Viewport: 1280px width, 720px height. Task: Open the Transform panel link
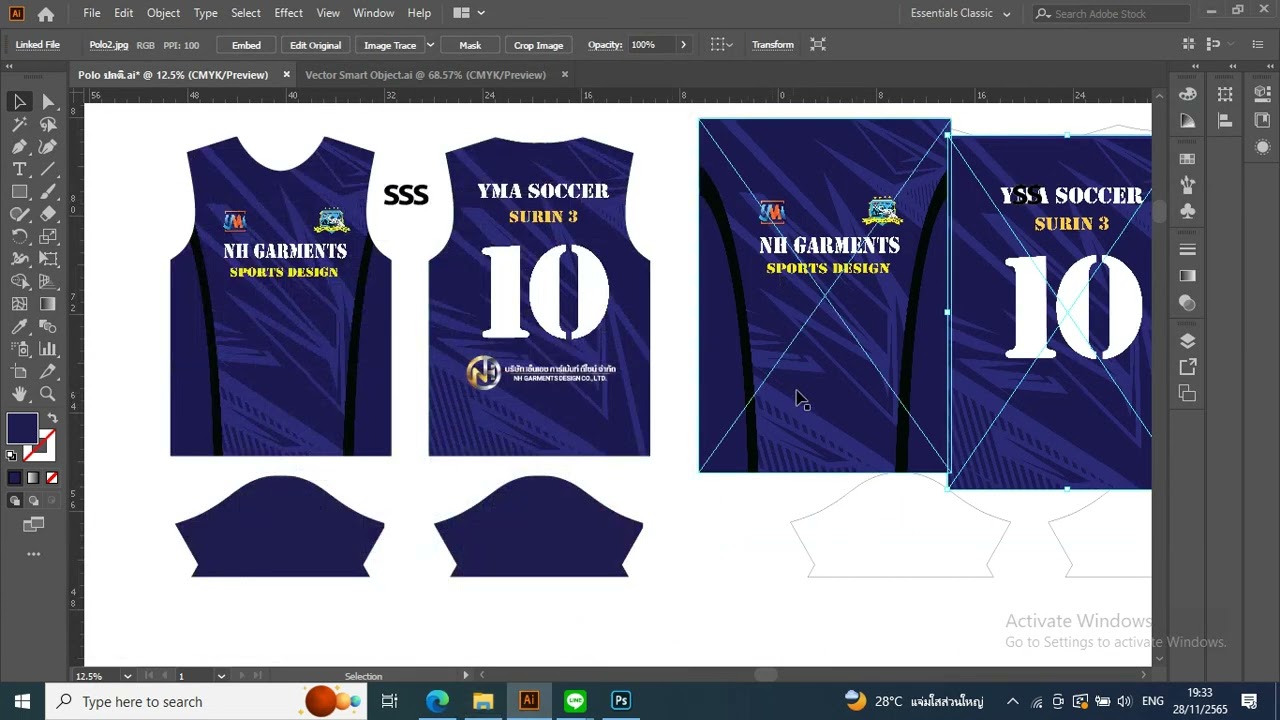tap(773, 45)
